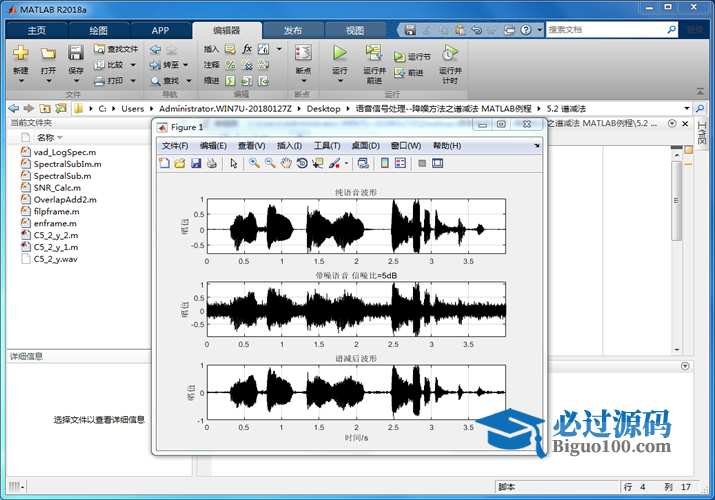Expand the New (新建) dropdown arrow

click(21, 81)
